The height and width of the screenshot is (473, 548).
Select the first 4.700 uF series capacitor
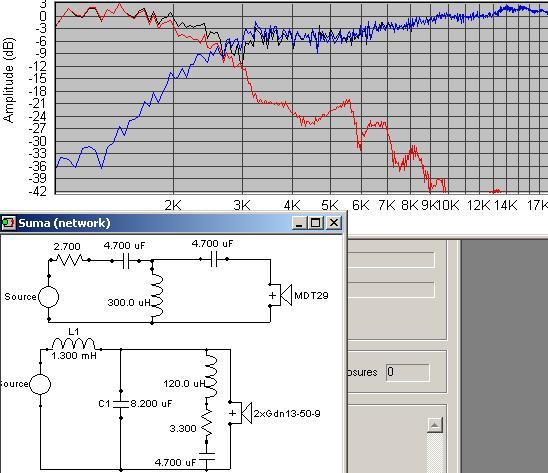pos(126,261)
